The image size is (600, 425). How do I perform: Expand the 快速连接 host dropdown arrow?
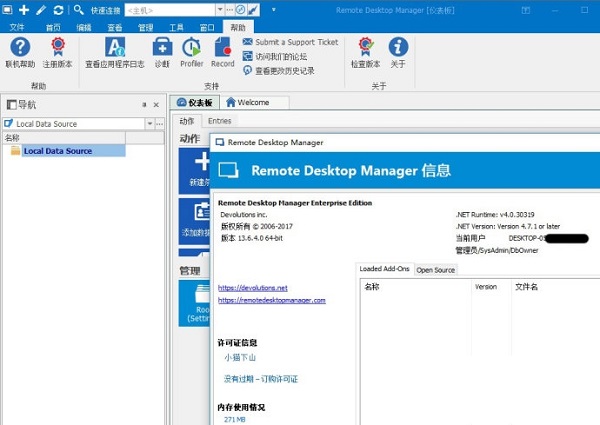[x=220, y=10]
